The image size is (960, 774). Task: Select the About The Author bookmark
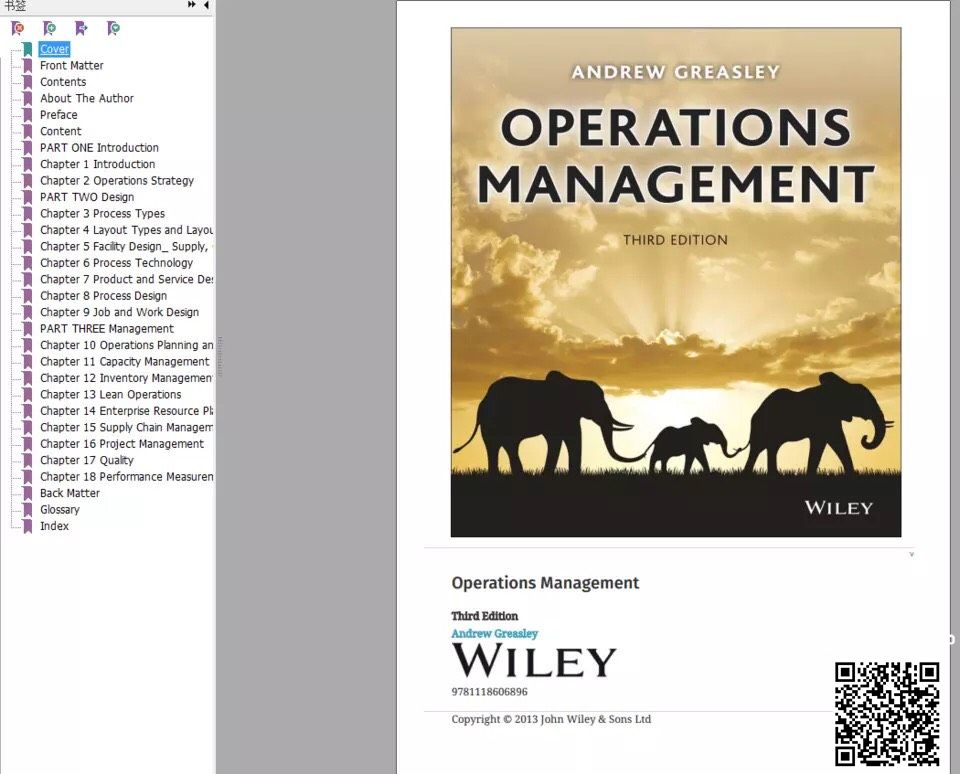point(86,98)
